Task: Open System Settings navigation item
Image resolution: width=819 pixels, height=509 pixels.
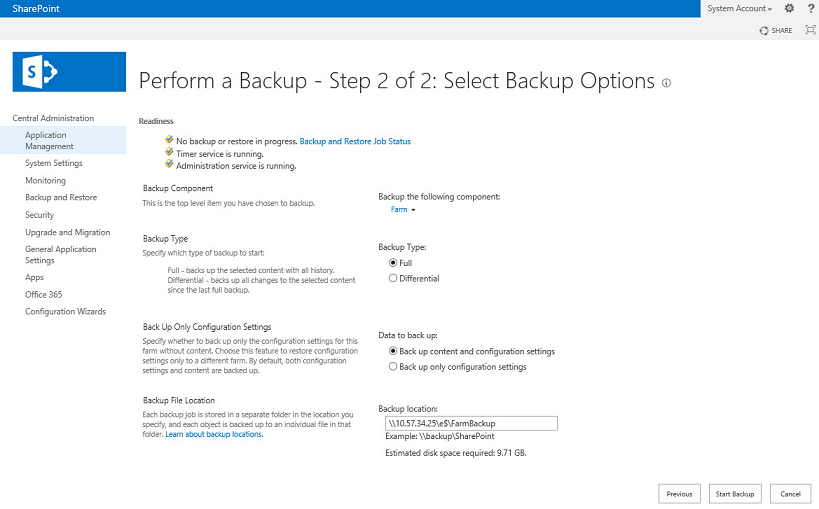Action: [x=54, y=163]
